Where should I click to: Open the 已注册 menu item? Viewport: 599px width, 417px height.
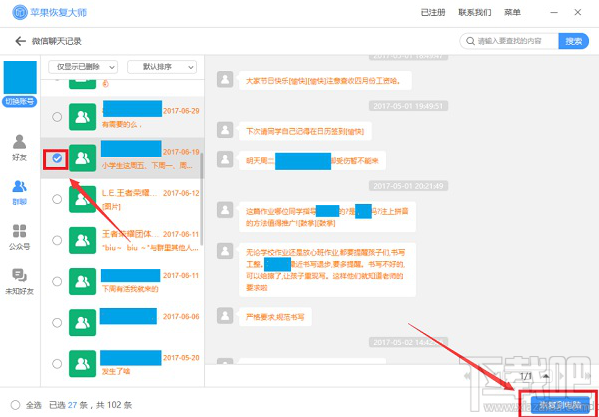coord(433,13)
